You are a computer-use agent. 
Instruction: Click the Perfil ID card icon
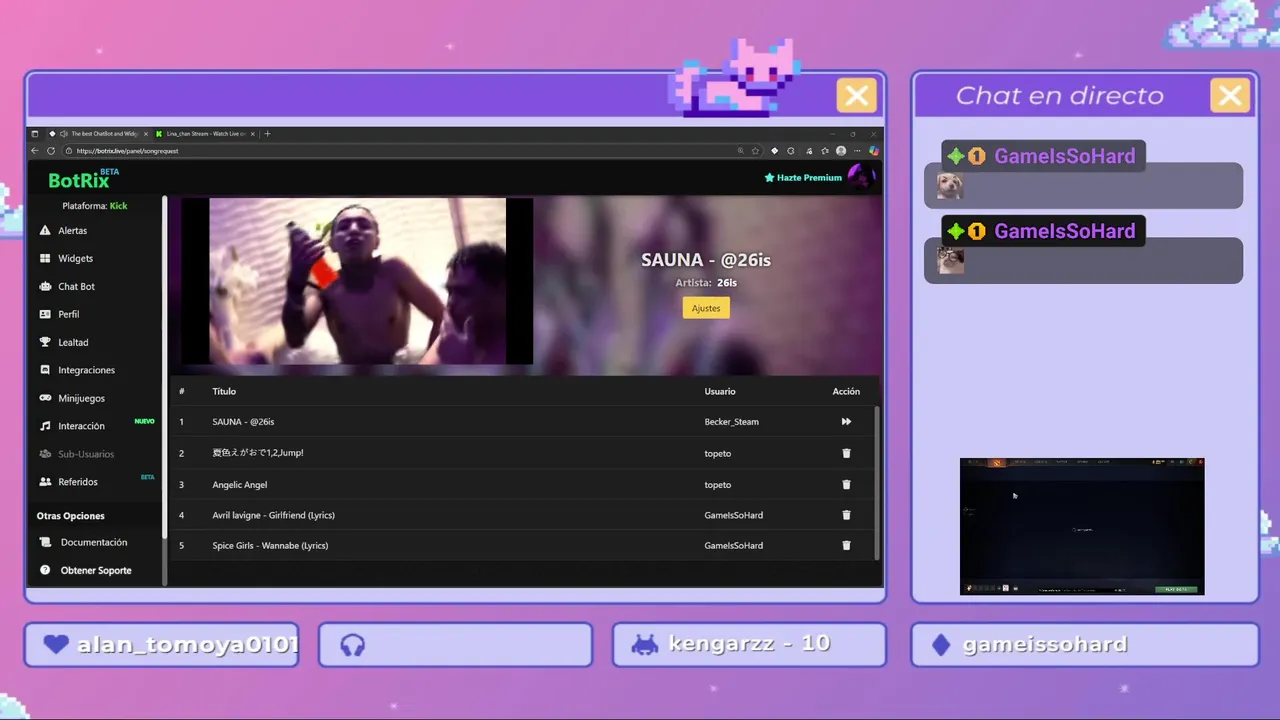pyautogui.click(x=45, y=315)
